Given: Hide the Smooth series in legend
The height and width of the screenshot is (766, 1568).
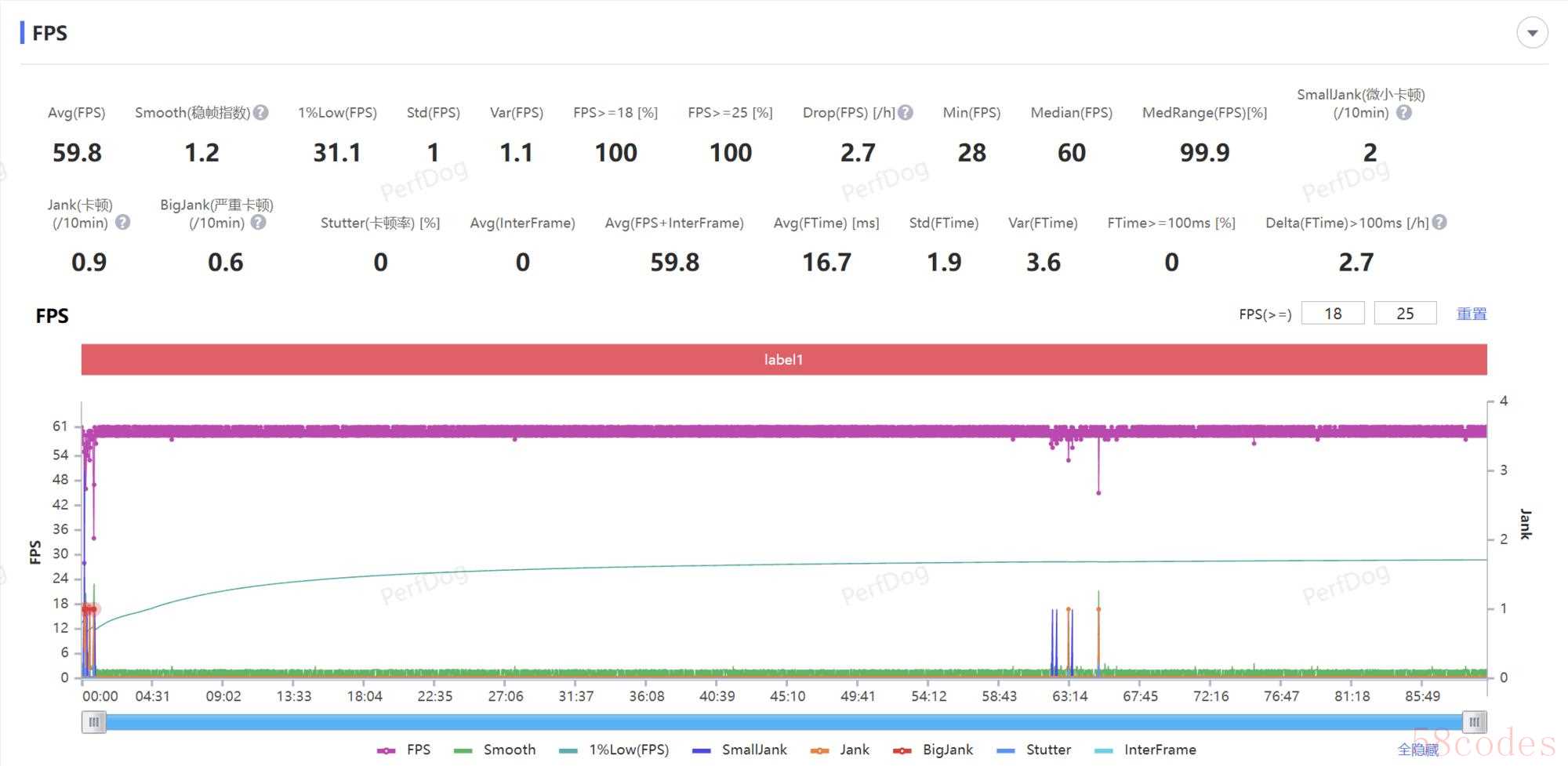Looking at the screenshot, I should click(495, 750).
